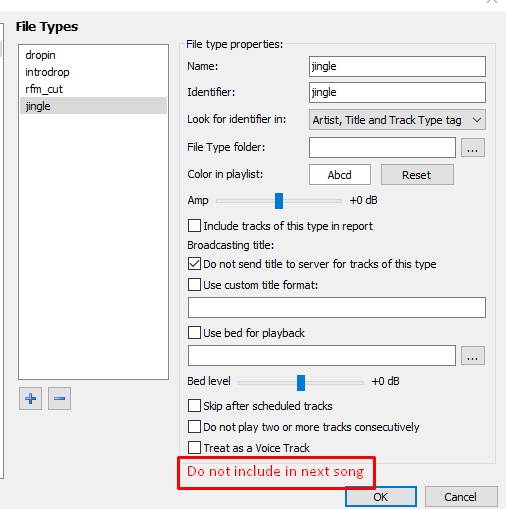Uncheck Do not send title to server

pyautogui.click(x=194, y=264)
